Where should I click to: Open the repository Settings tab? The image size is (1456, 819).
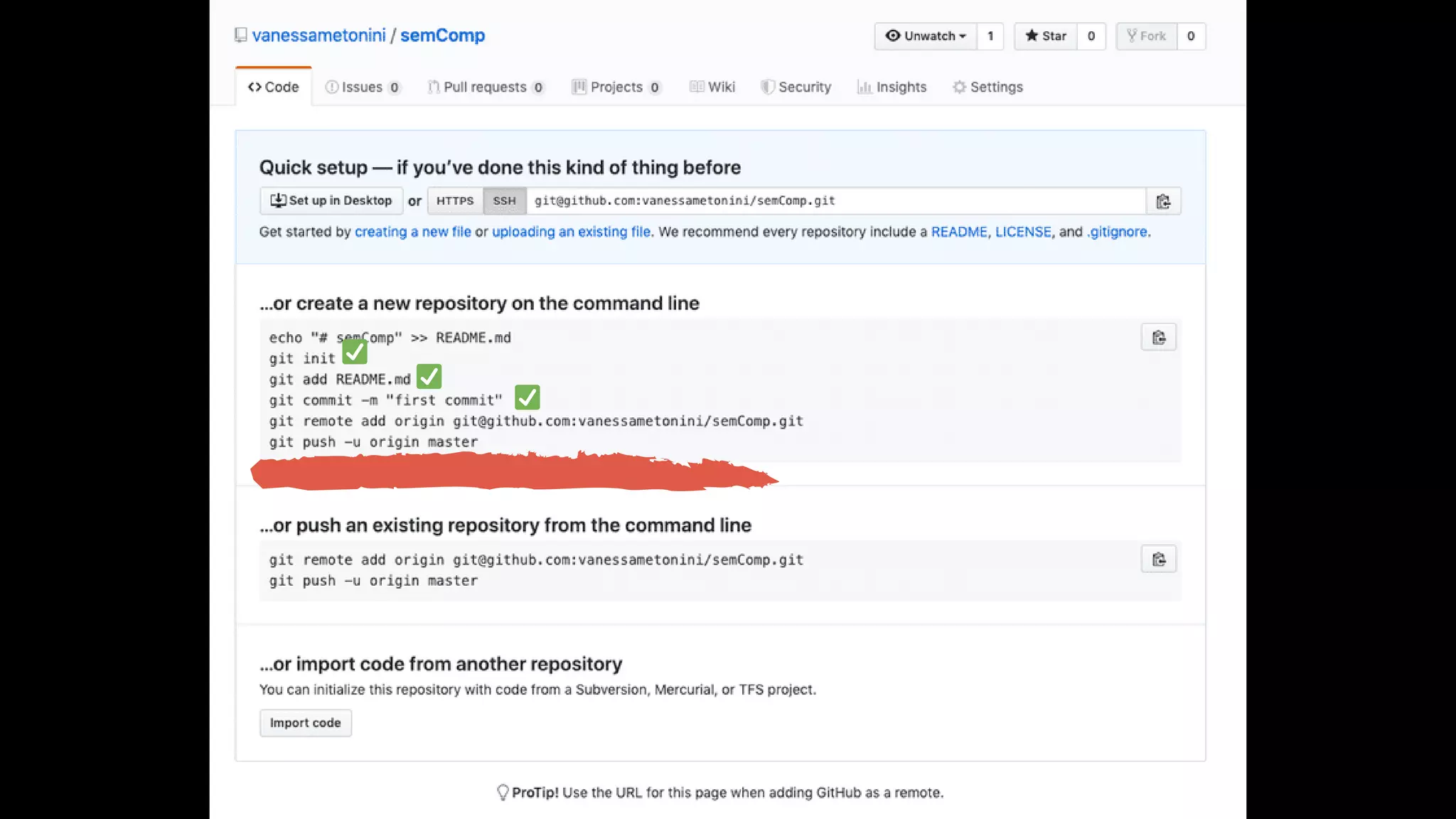click(987, 87)
